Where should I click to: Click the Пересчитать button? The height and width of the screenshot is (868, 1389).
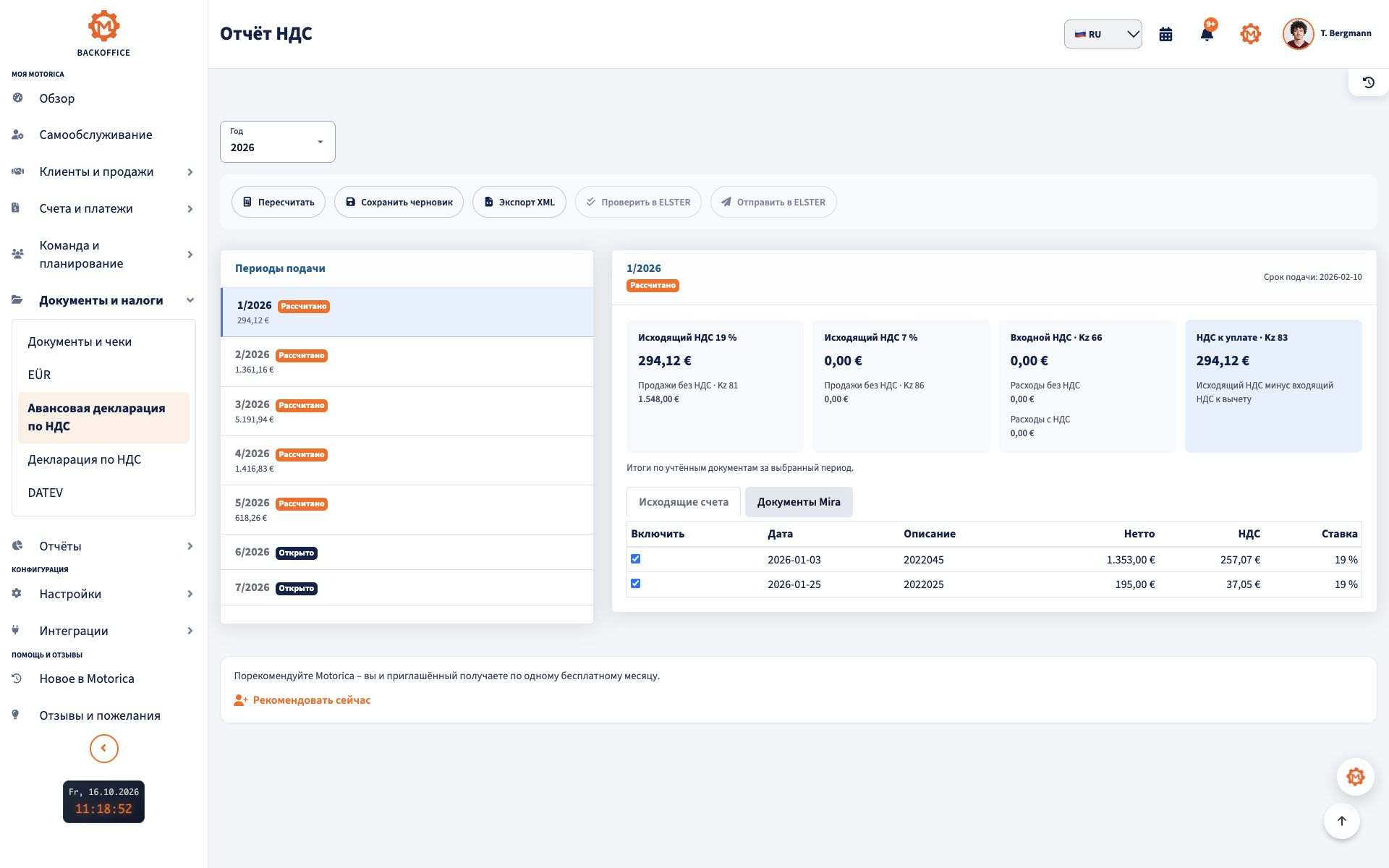pos(279,202)
